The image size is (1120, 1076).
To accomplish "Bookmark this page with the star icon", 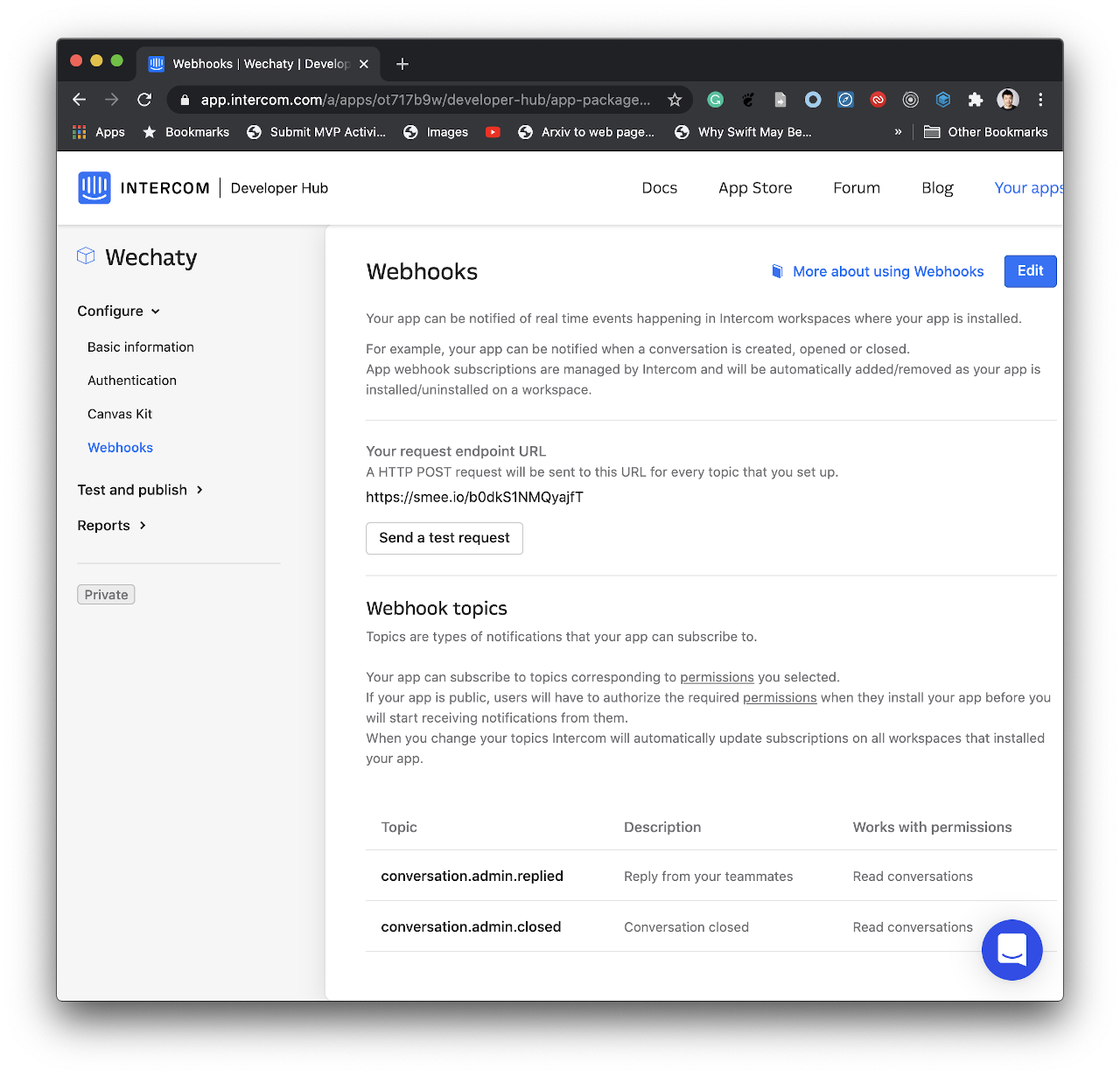I will click(x=675, y=100).
